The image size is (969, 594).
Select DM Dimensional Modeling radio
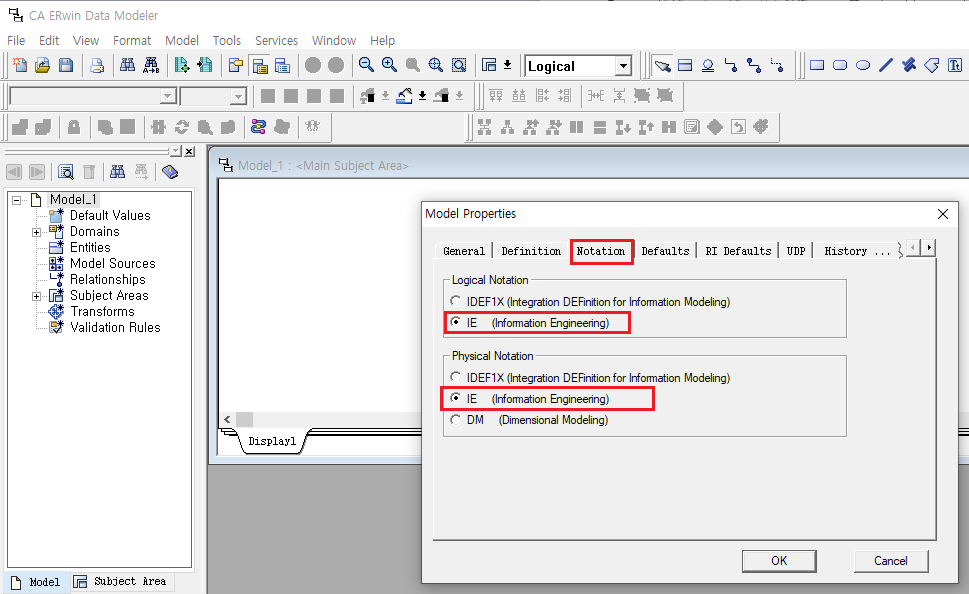(x=456, y=420)
